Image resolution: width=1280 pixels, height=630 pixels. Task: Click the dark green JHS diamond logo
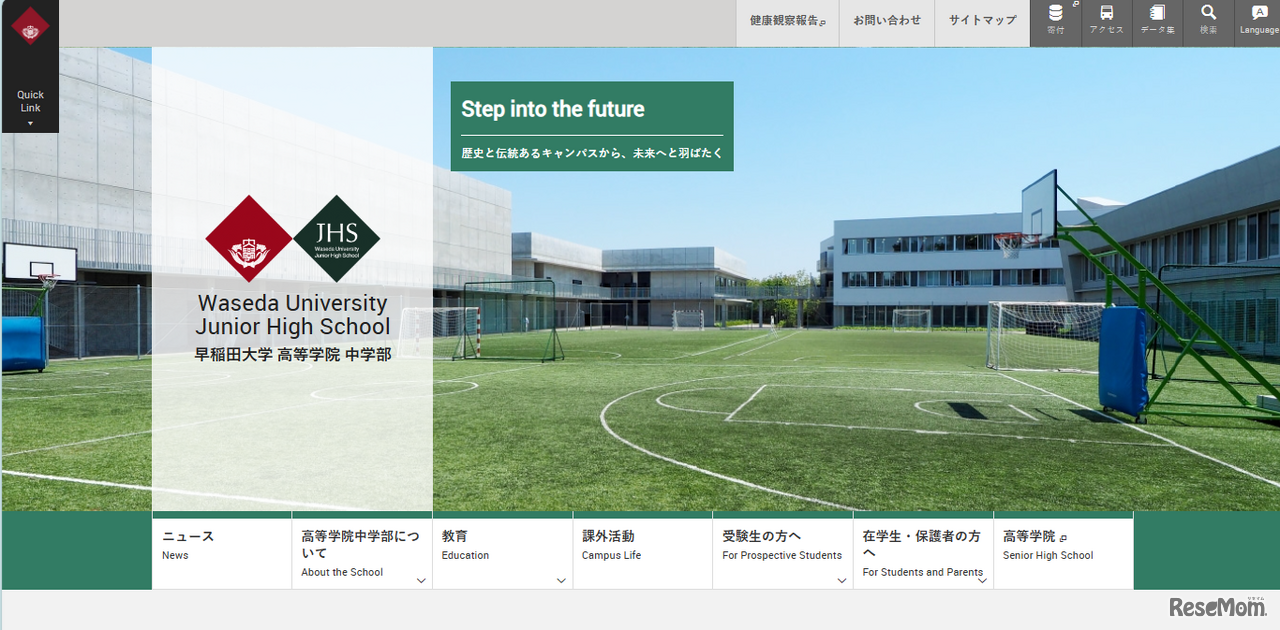pyautogui.click(x=336, y=239)
